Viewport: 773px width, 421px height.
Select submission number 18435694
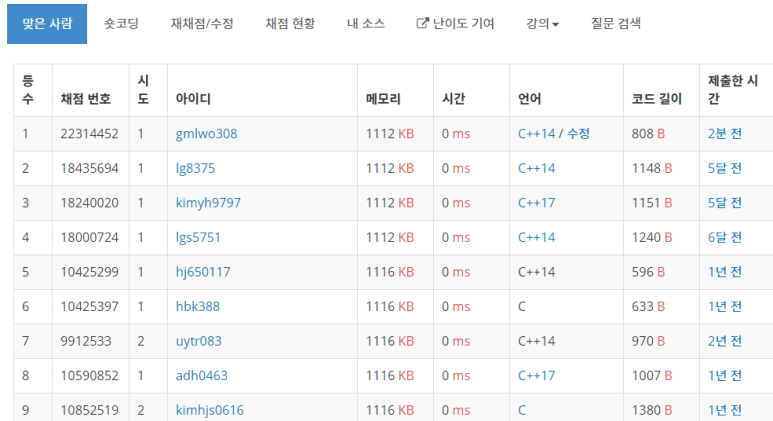[89, 168]
